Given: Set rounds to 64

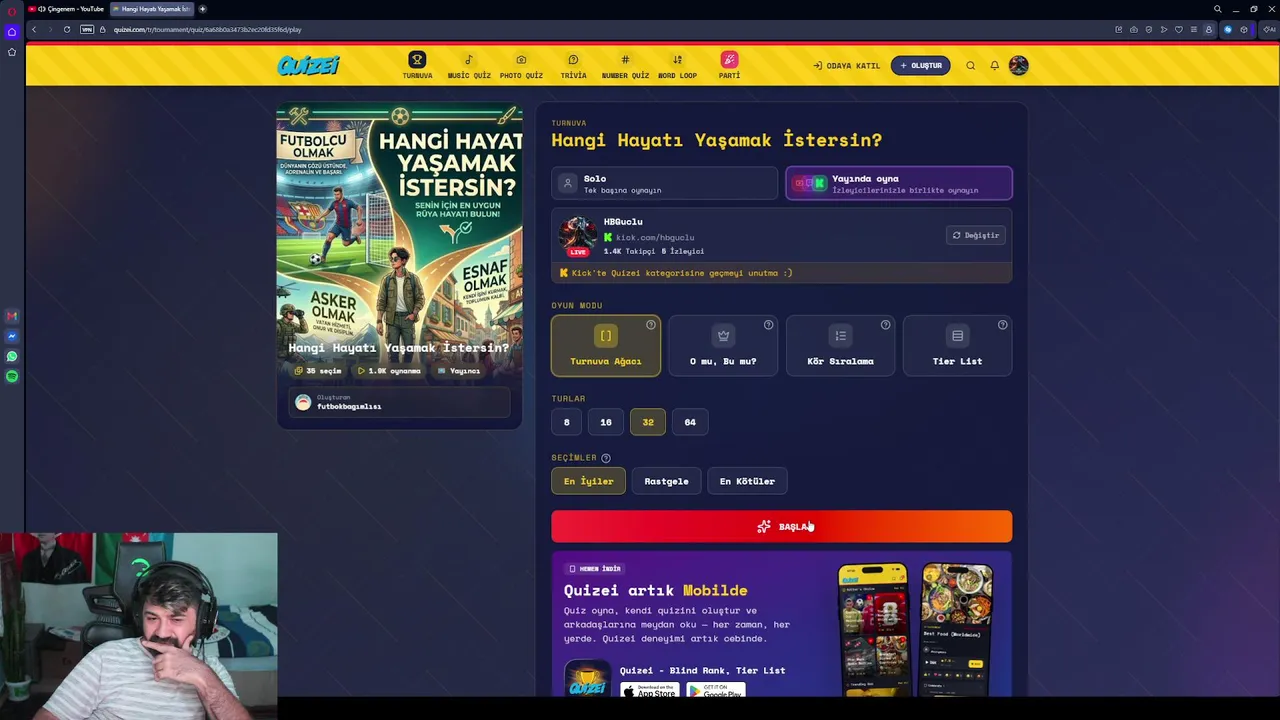Looking at the screenshot, I should (x=690, y=422).
